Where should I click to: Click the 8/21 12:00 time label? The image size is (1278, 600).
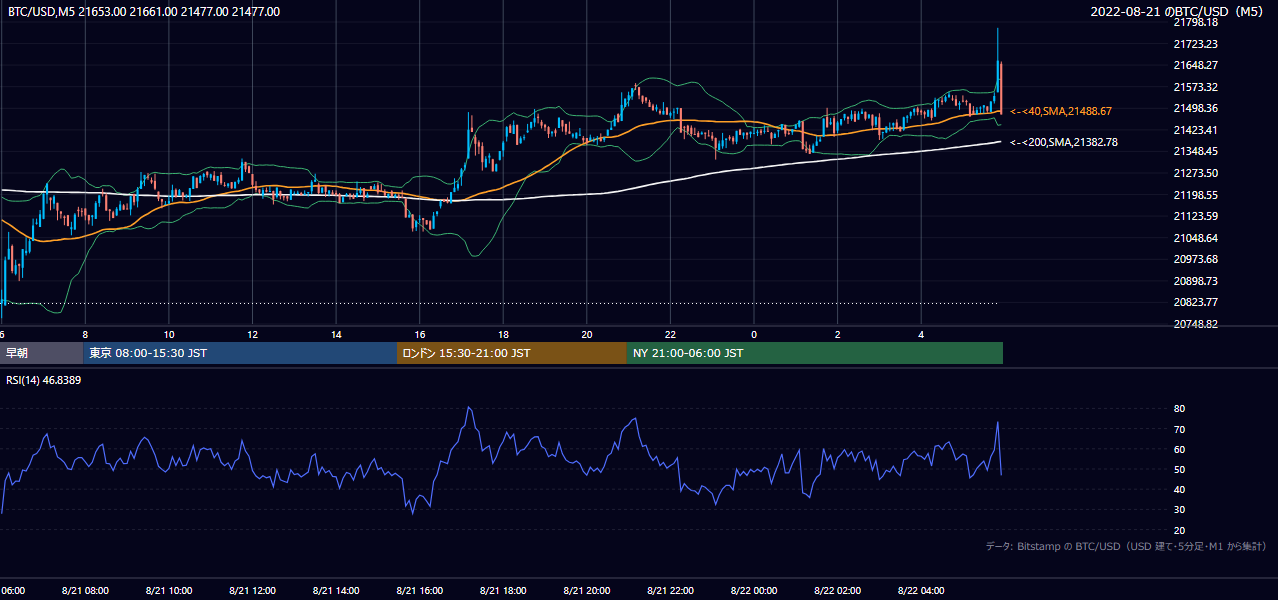click(x=252, y=590)
